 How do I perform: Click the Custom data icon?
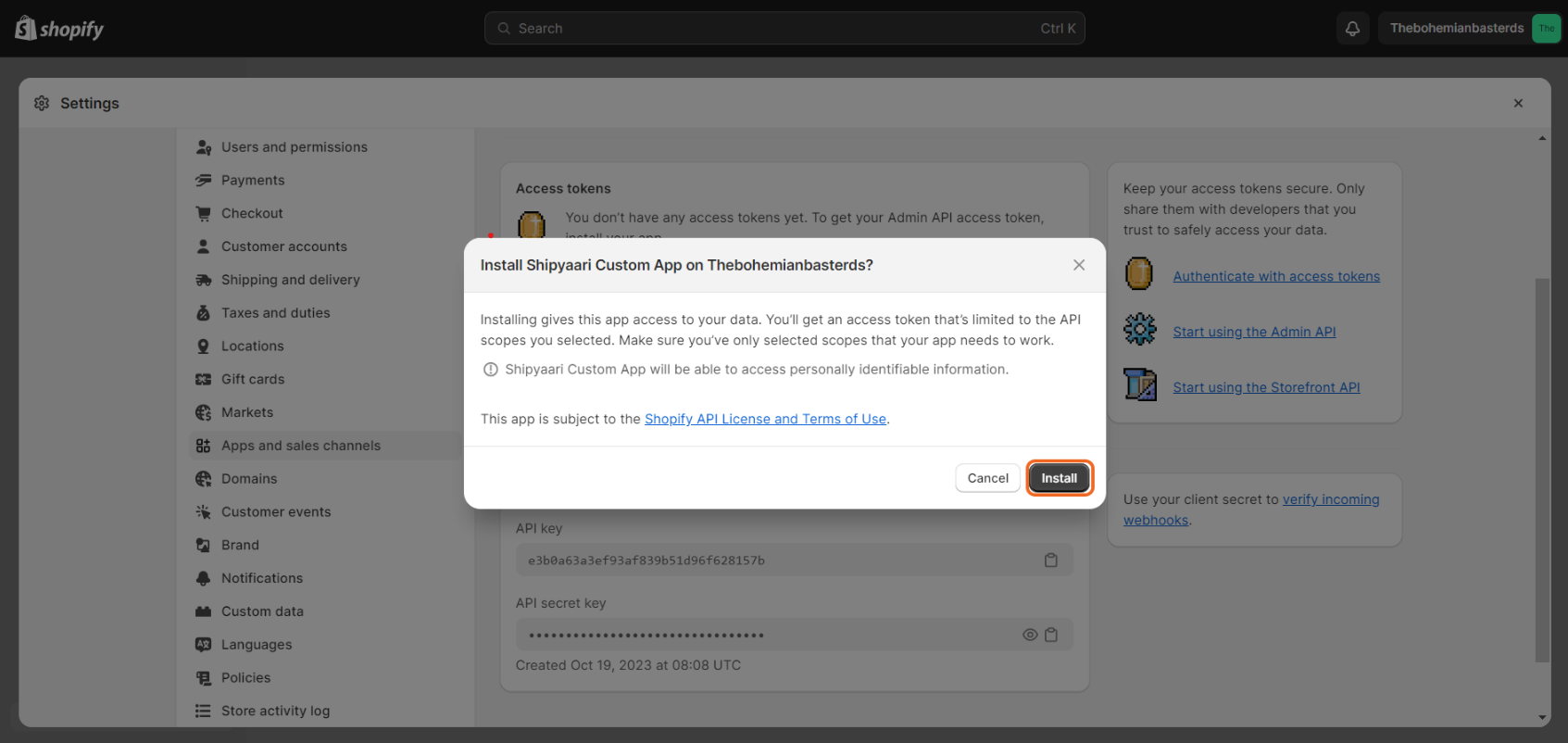(204, 611)
